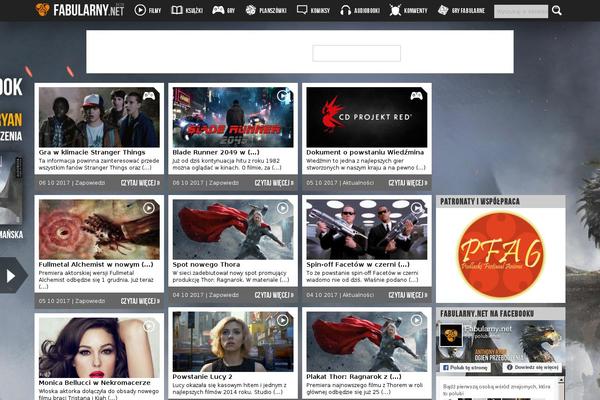Click Fabularny.net na Facebooku heading
The width and height of the screenshot is (600, 400).
point(487,314)
